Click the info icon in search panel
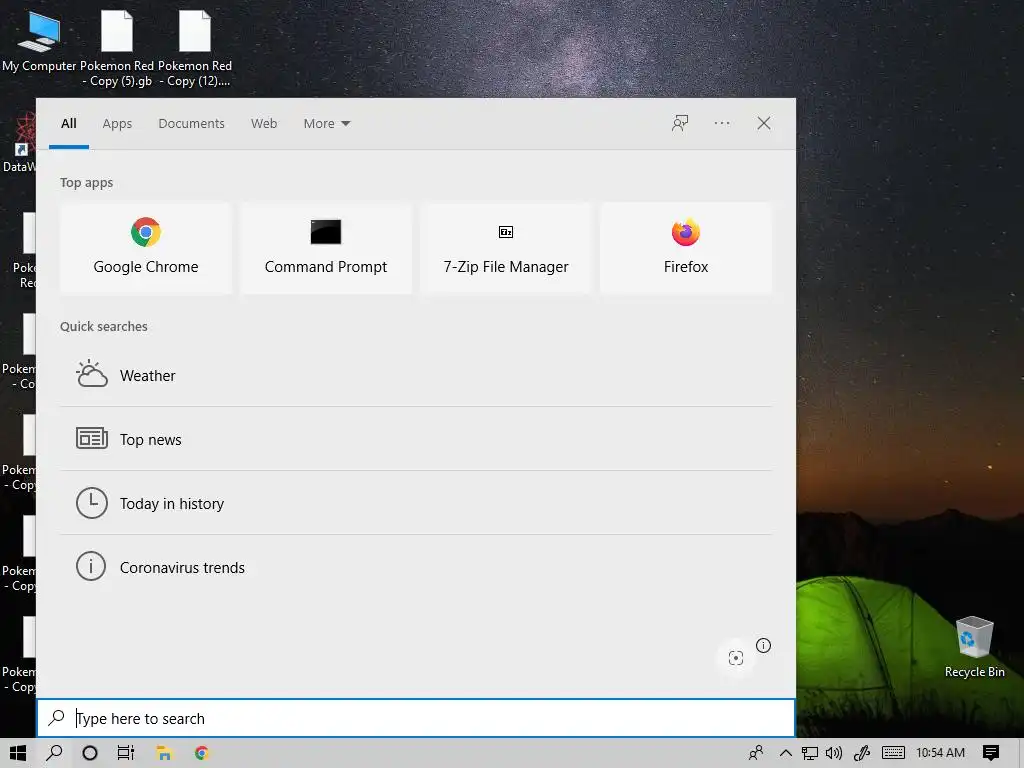The height and width of the screenshot is (768, 1024). 763,645
